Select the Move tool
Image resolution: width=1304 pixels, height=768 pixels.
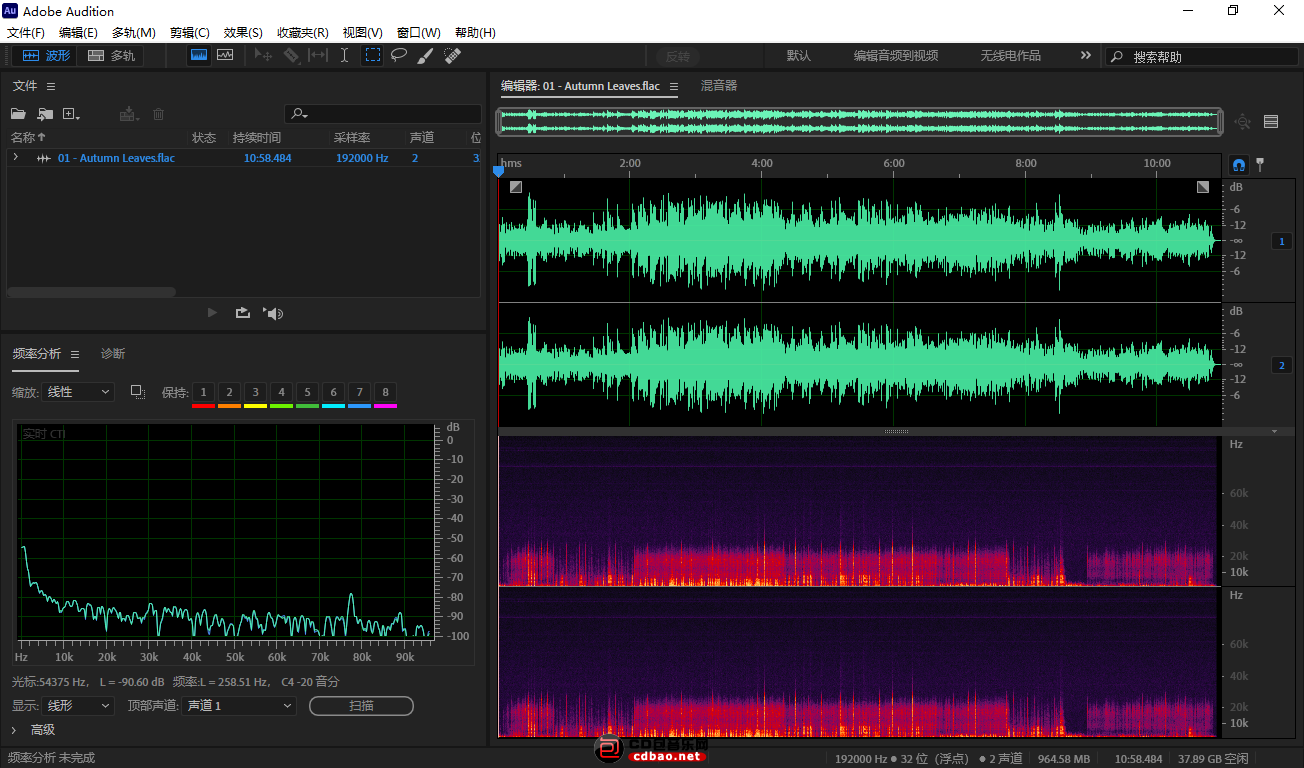click(x=264, y=56)
